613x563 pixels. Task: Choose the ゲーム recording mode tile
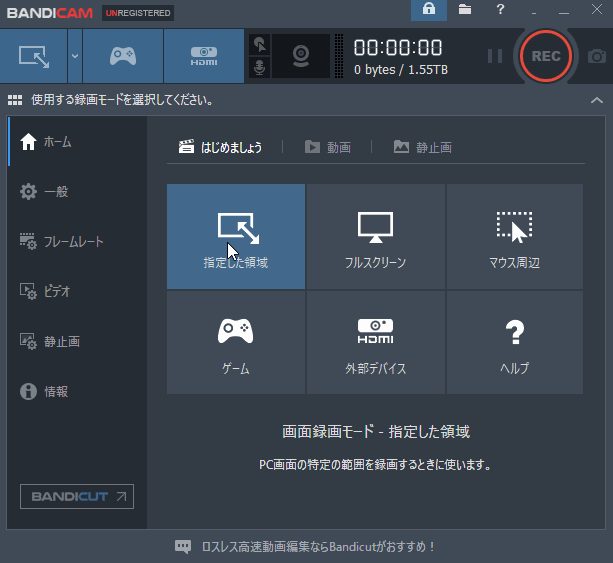pyautogui.click(x=236, y=342)
